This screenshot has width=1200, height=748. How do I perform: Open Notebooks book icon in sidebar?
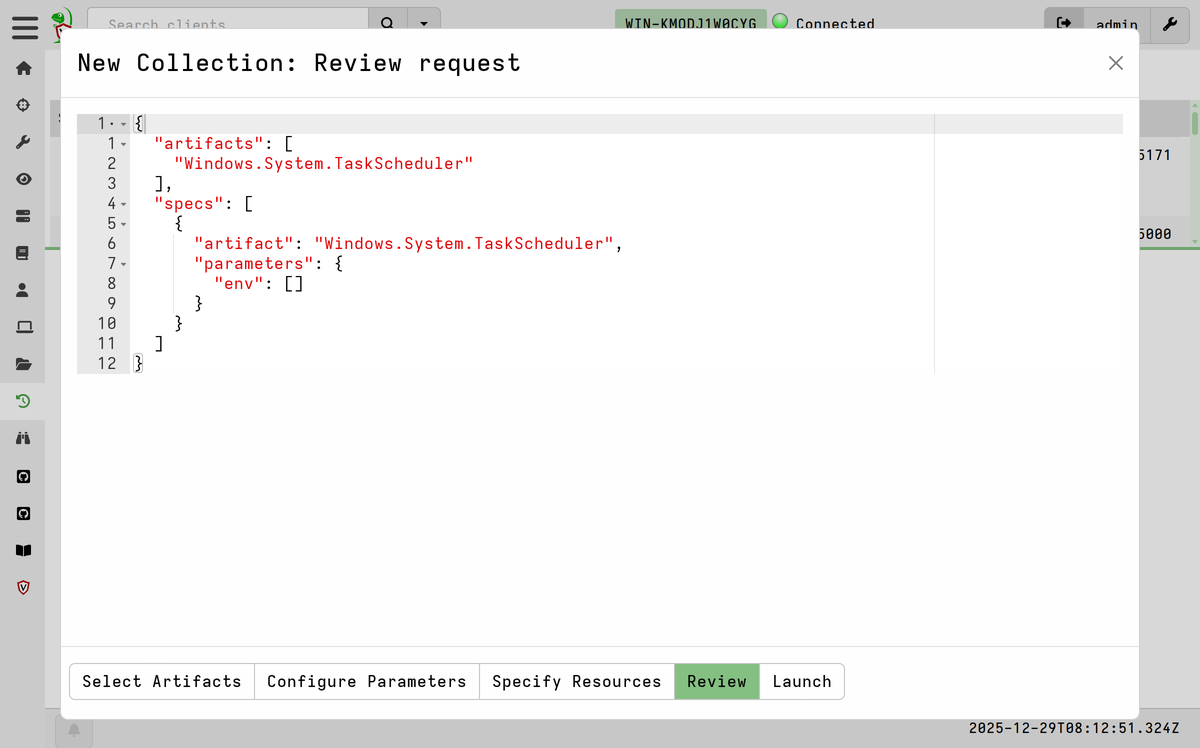(x=24, y=253)
